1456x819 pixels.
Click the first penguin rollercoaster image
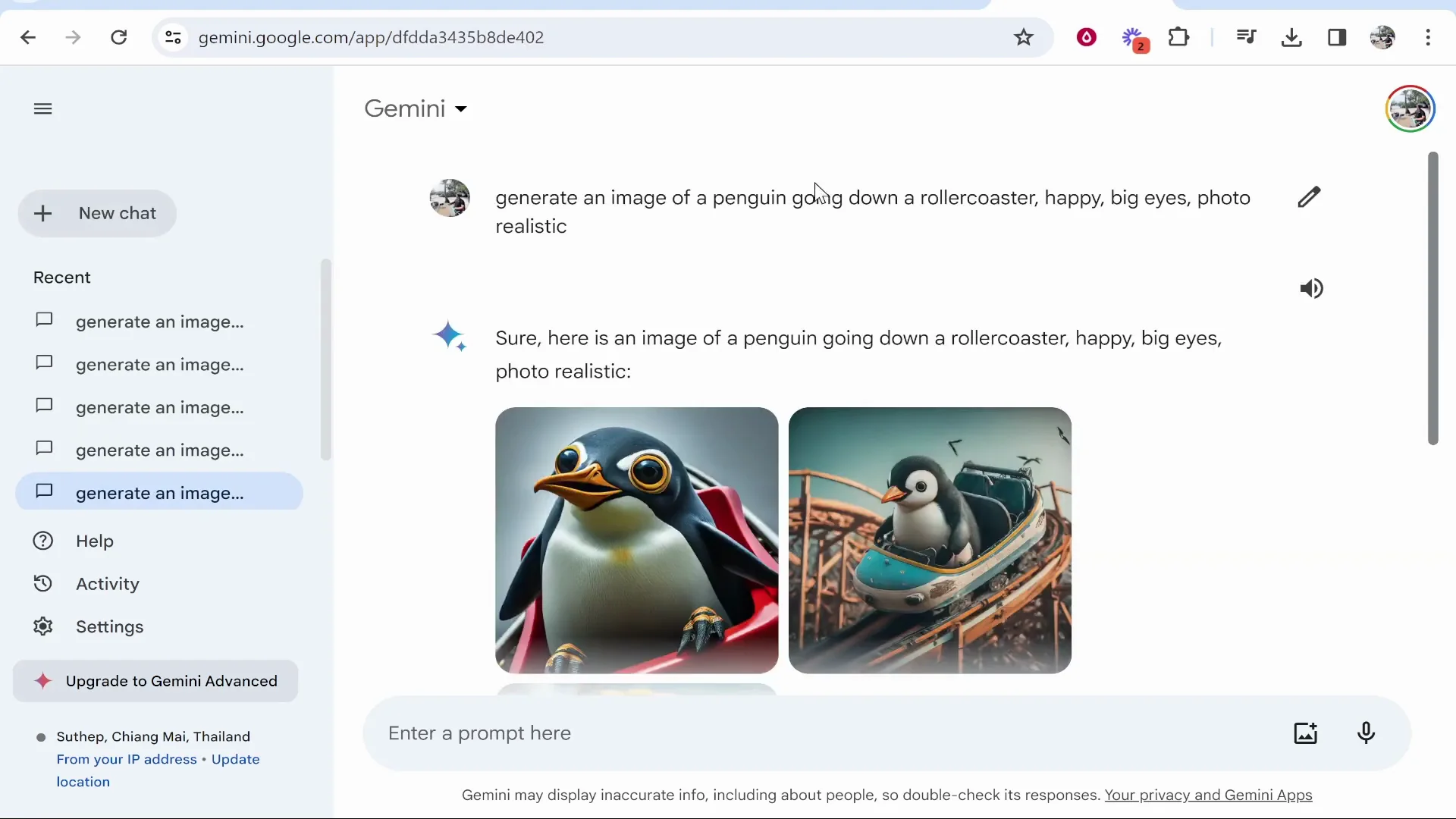[x=635, y=538]
